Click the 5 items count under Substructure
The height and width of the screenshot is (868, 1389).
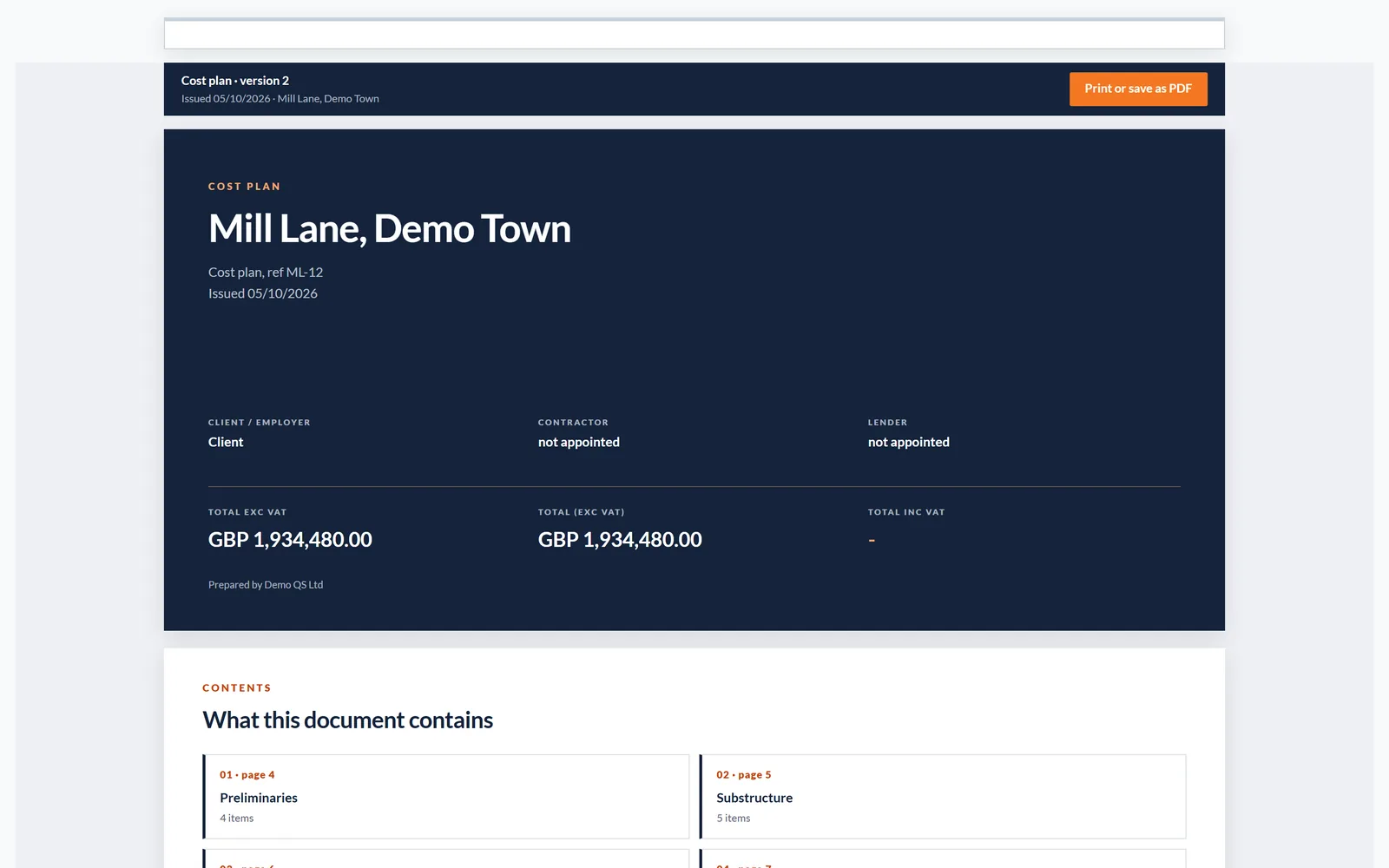[x=734, y=819]
